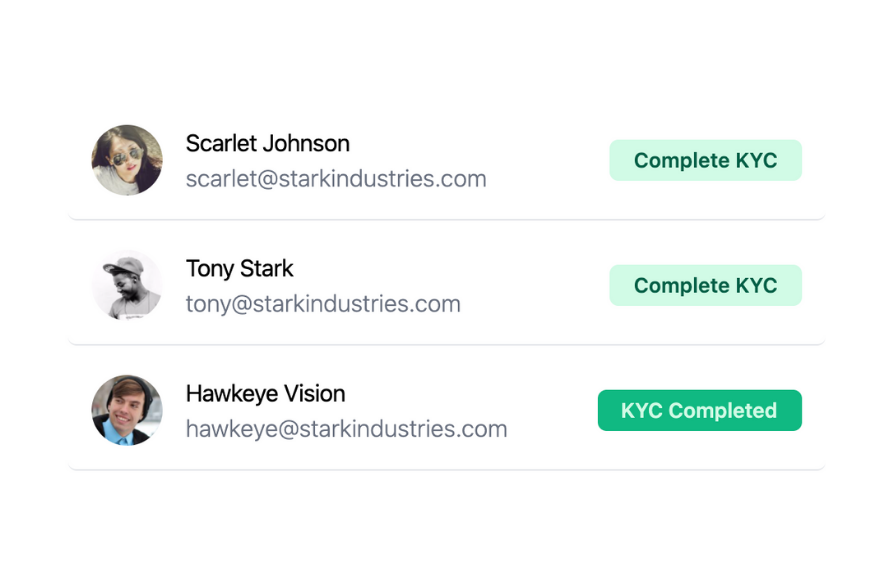
Task: Click the Tony Stark name
Action: [239, 268]
